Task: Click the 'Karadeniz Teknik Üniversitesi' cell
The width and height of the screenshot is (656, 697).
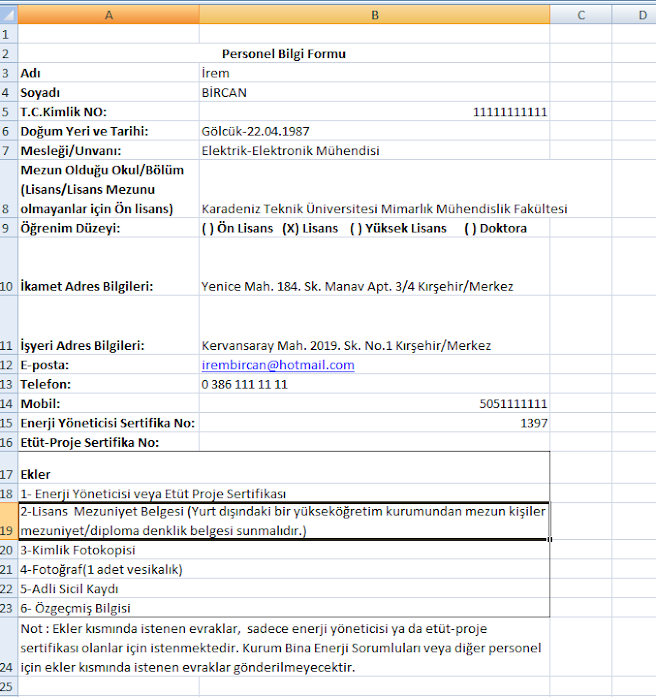Action: [x=375, y=189]
